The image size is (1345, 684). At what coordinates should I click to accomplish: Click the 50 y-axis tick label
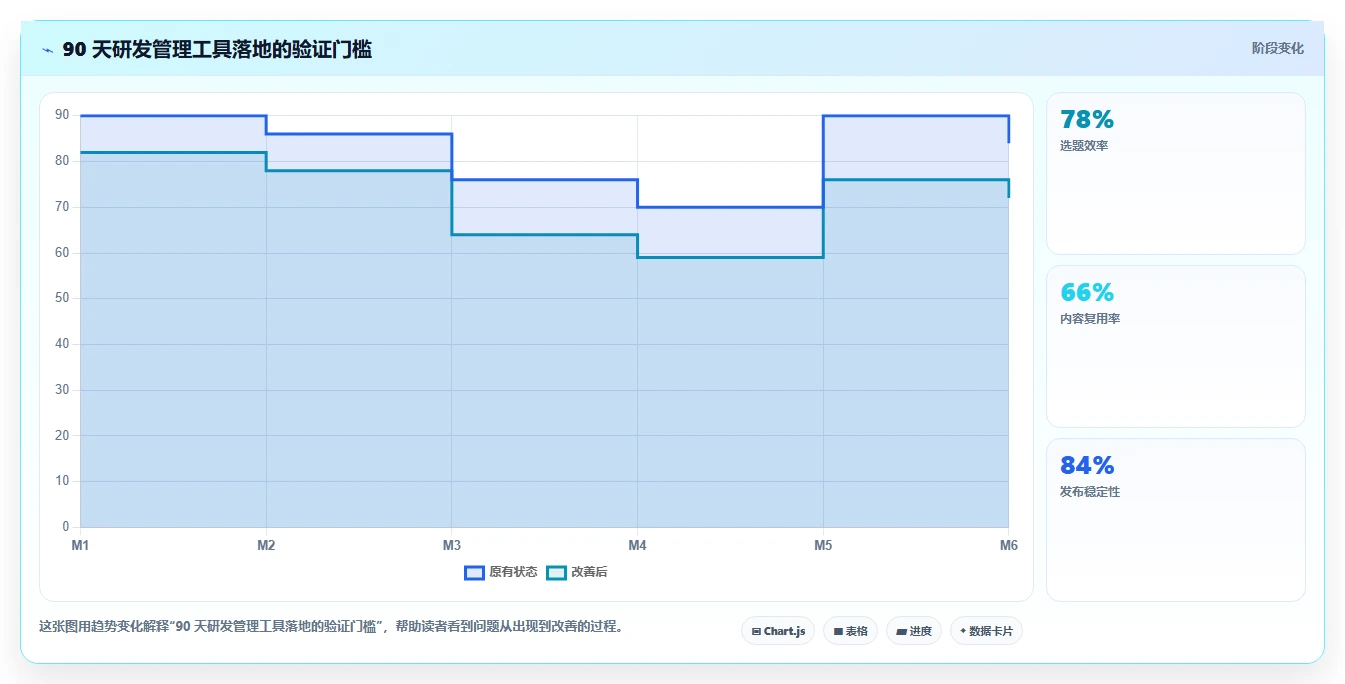[x=62, y=298]
